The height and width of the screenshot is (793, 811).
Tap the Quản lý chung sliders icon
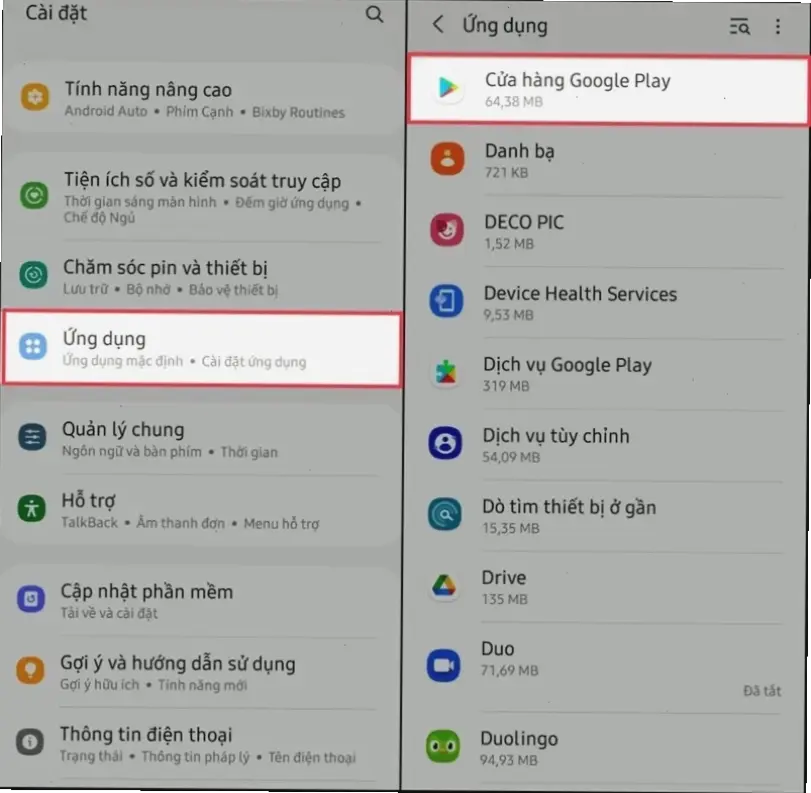[32, 437]
